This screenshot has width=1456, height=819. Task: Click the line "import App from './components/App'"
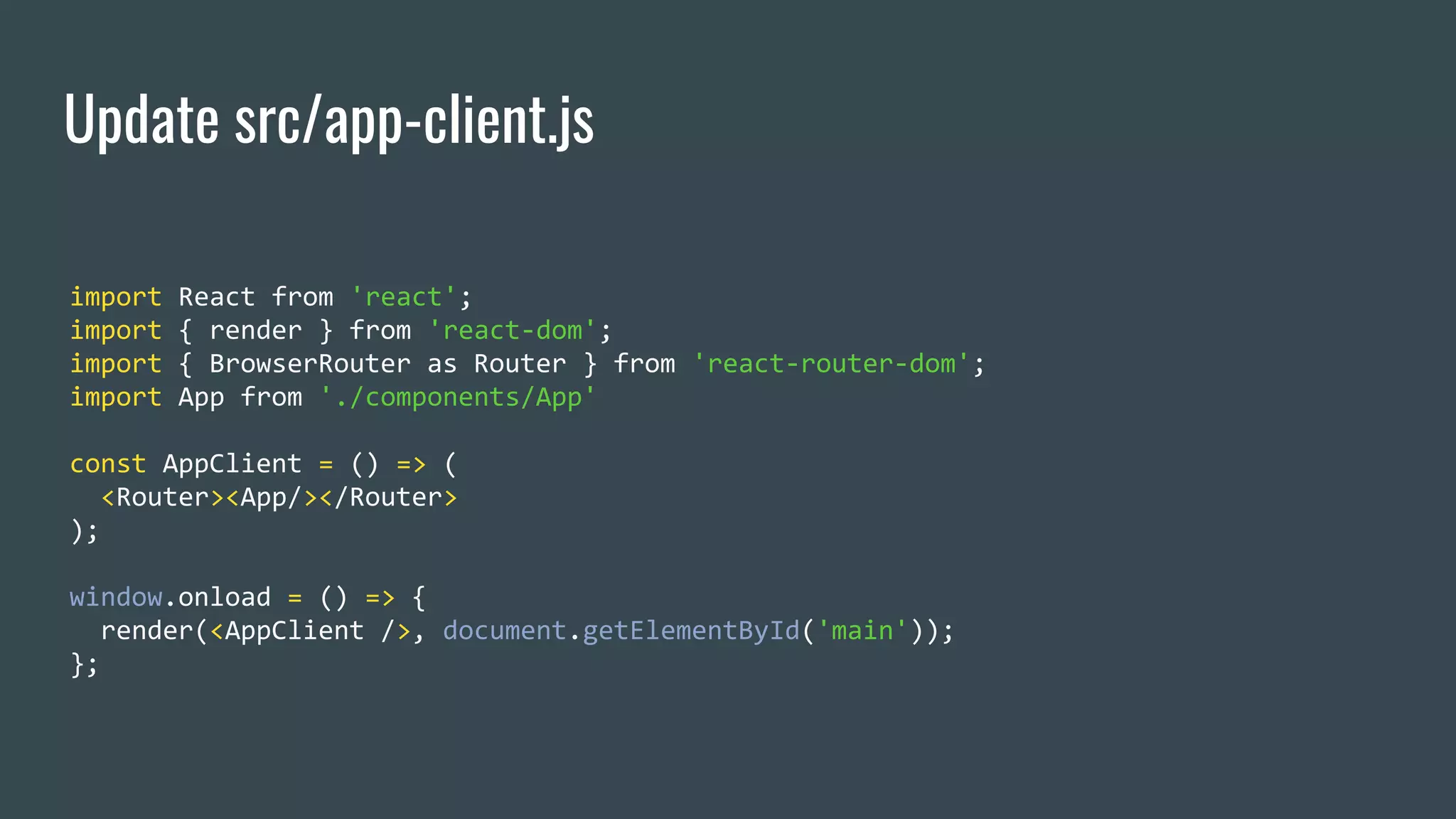click(332, 397)
